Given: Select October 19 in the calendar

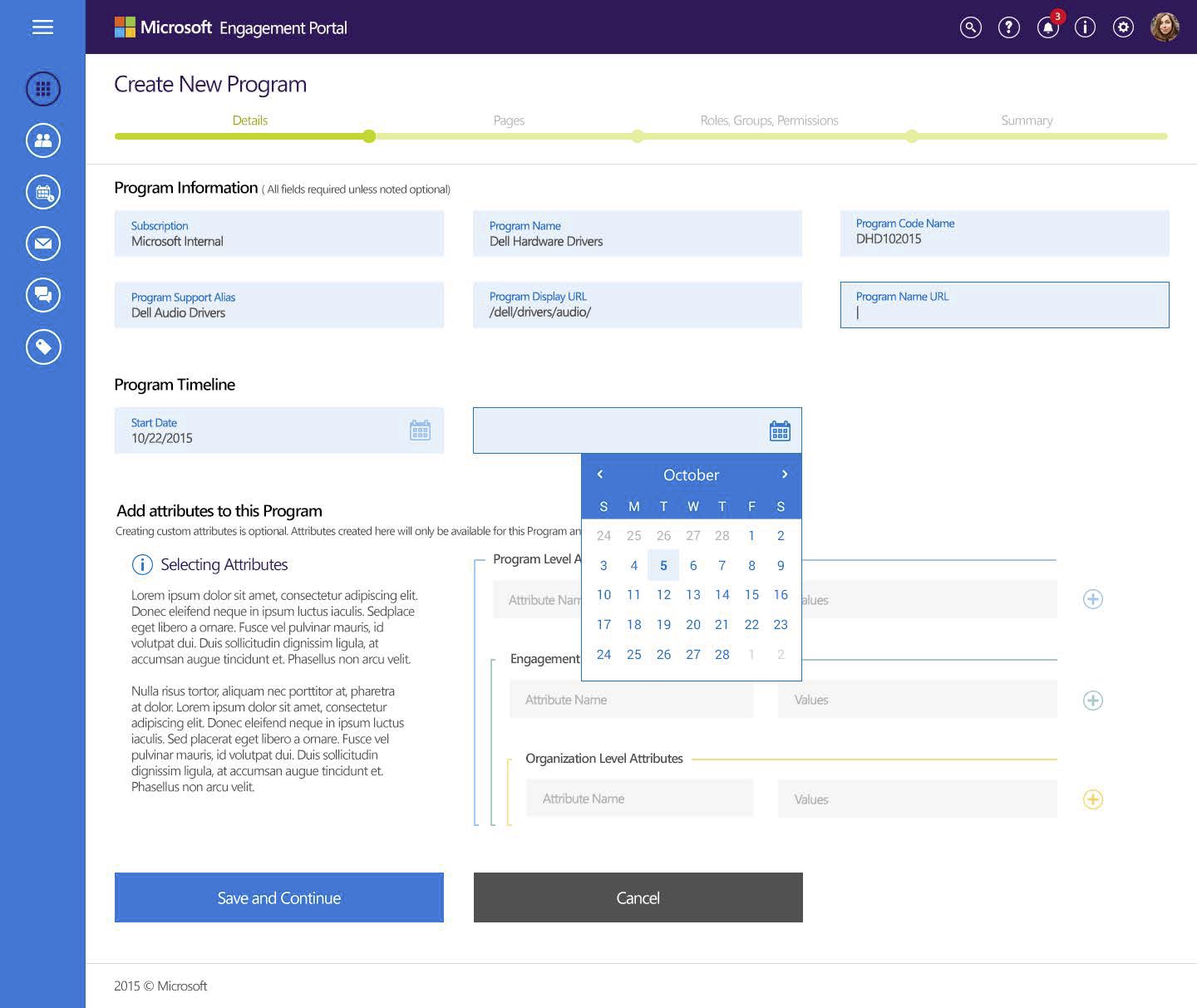Looking at the screenshot, I should point(663,625).
